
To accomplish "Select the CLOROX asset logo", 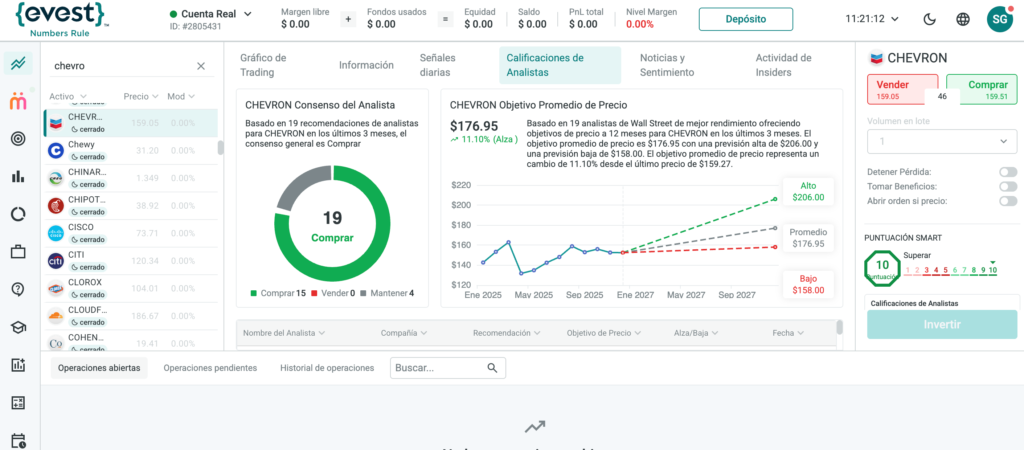I will [56, 288].
